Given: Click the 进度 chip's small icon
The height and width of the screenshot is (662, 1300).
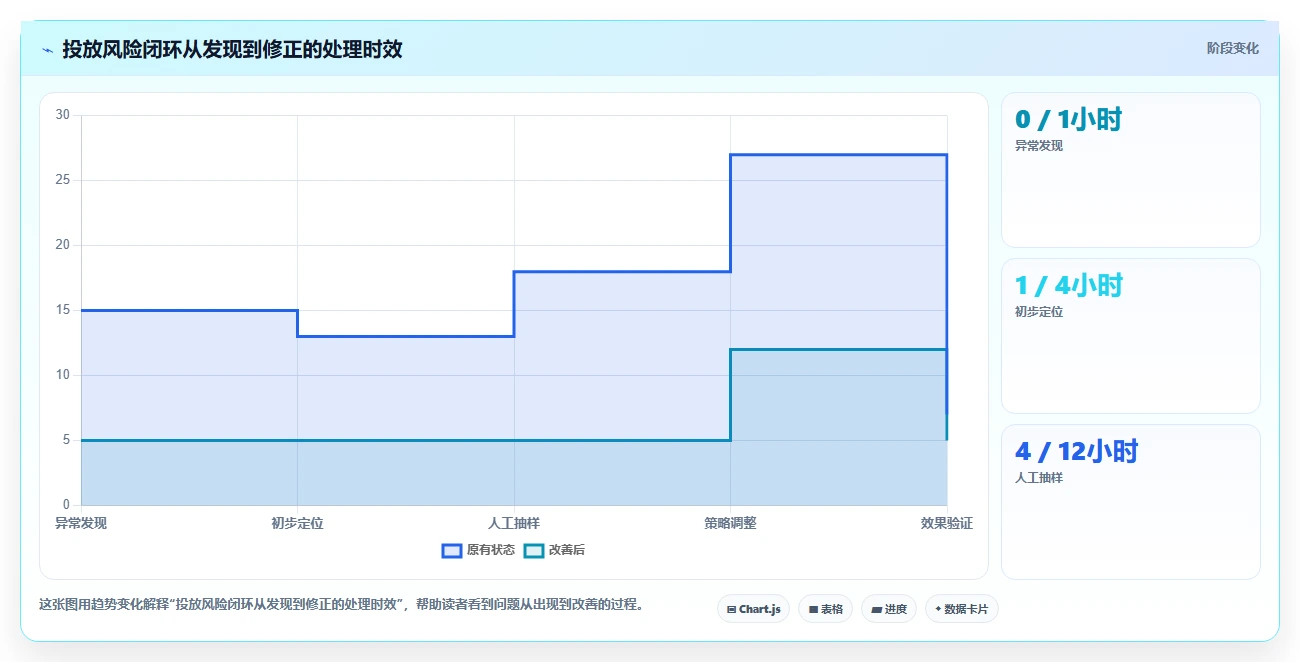Looking at the screenshot, I should [877, 609].
